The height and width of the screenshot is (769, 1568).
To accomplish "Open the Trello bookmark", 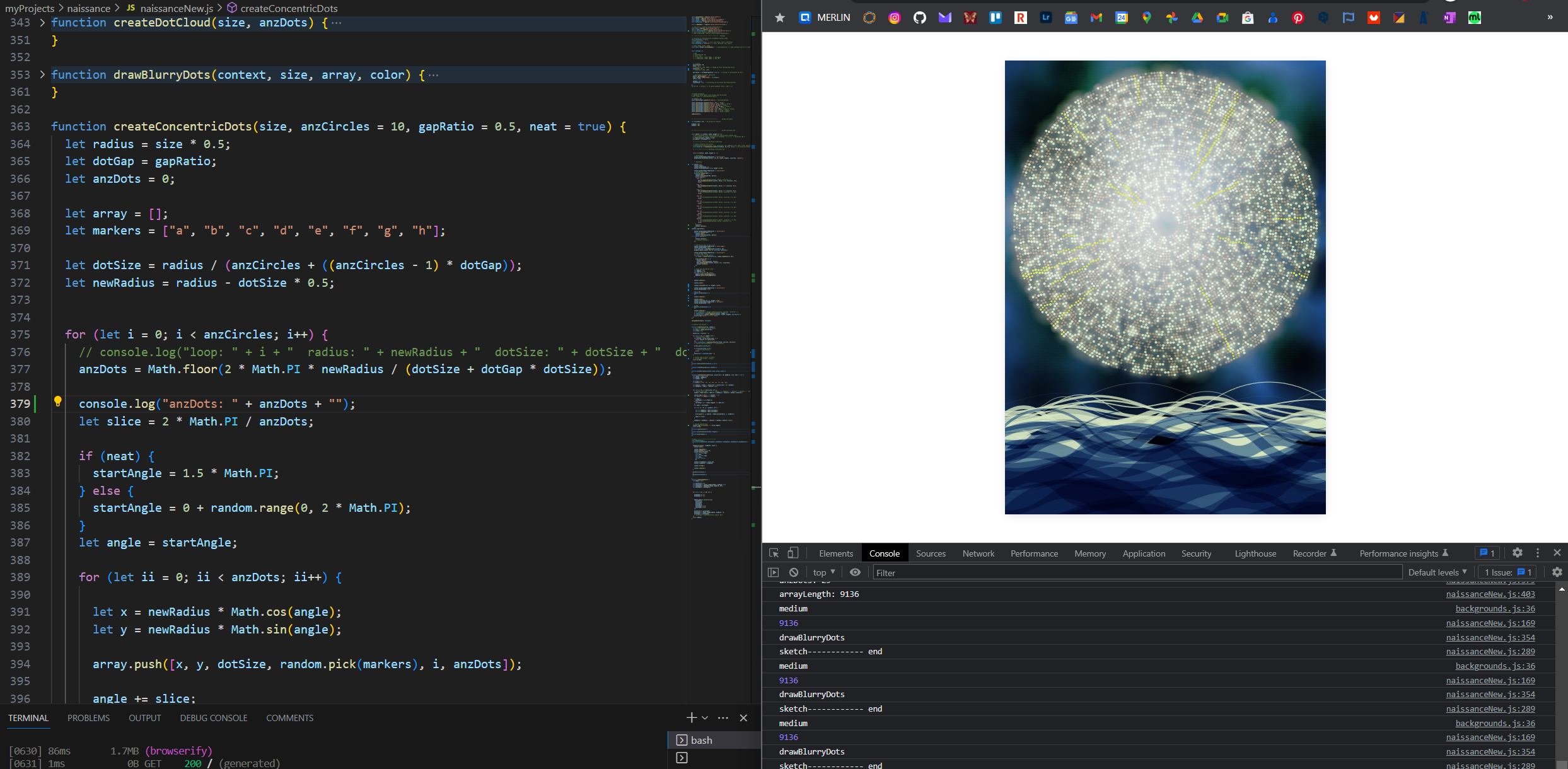I will point(996,18).
